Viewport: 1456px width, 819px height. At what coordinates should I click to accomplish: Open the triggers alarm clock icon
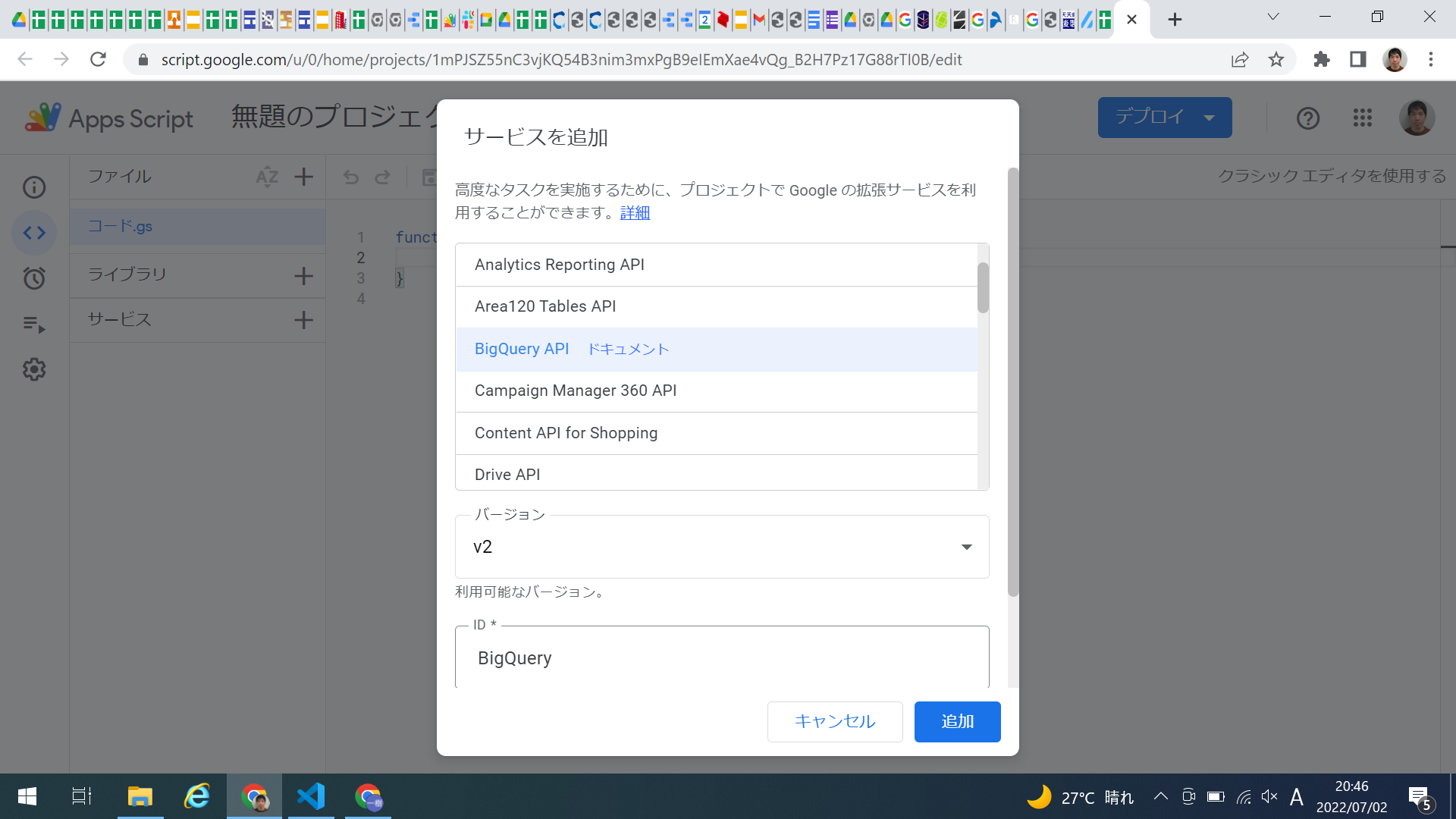click(34, 278)
